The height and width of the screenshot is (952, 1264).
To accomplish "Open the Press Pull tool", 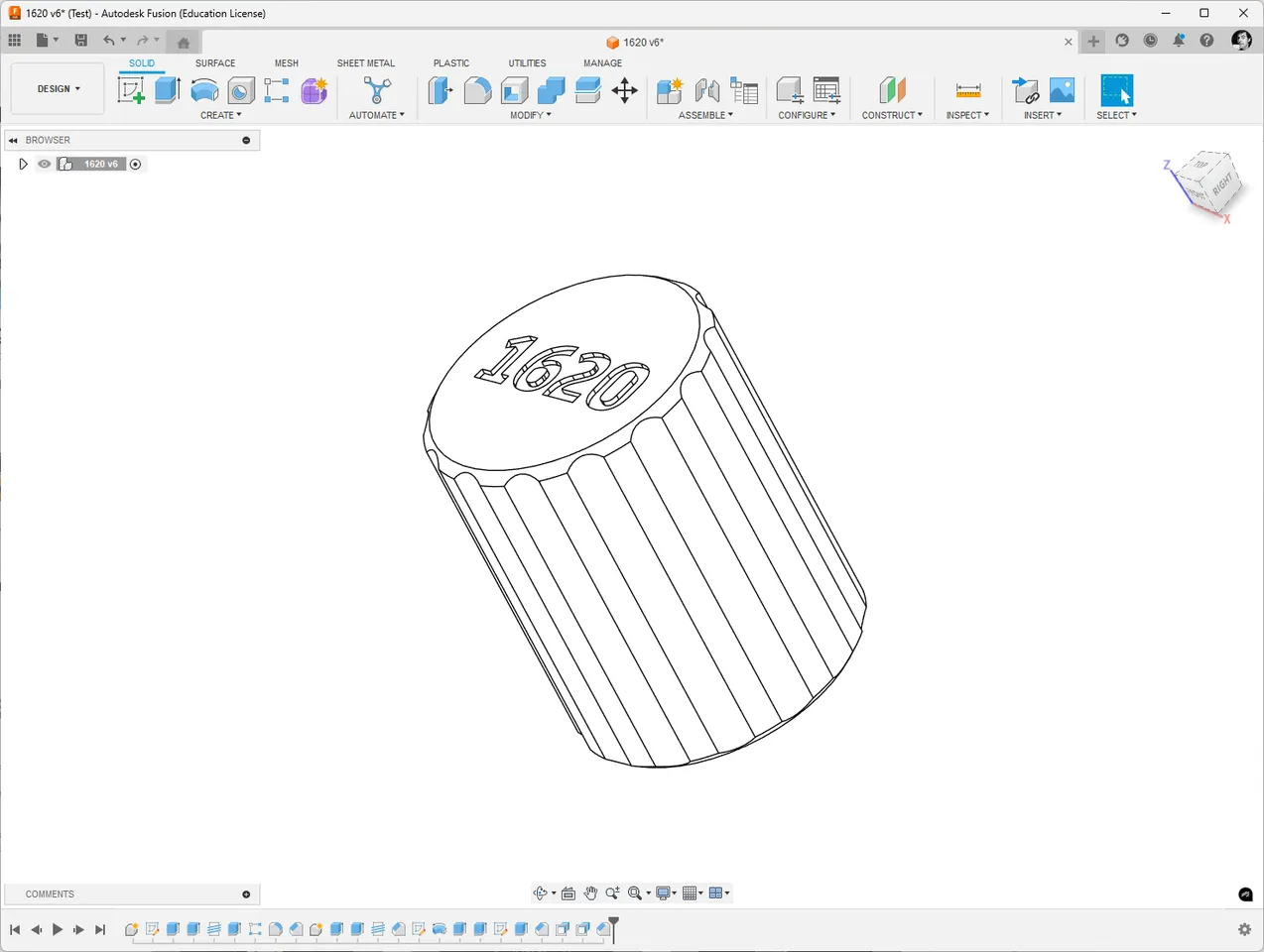I will pos(440,89).
